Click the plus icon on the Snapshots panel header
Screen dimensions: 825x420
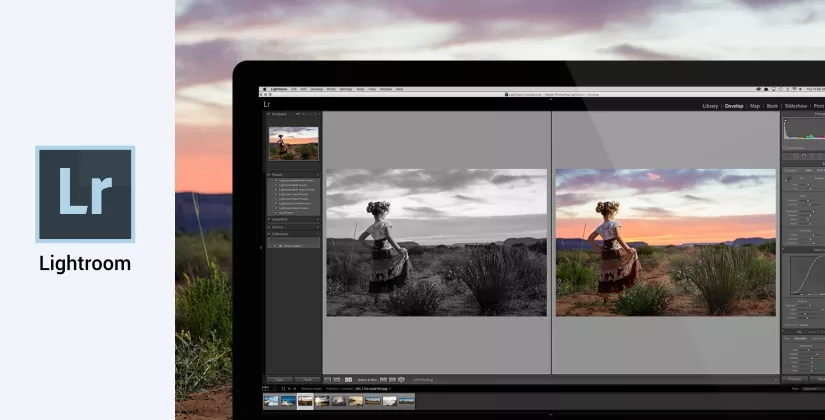point(316,219)
